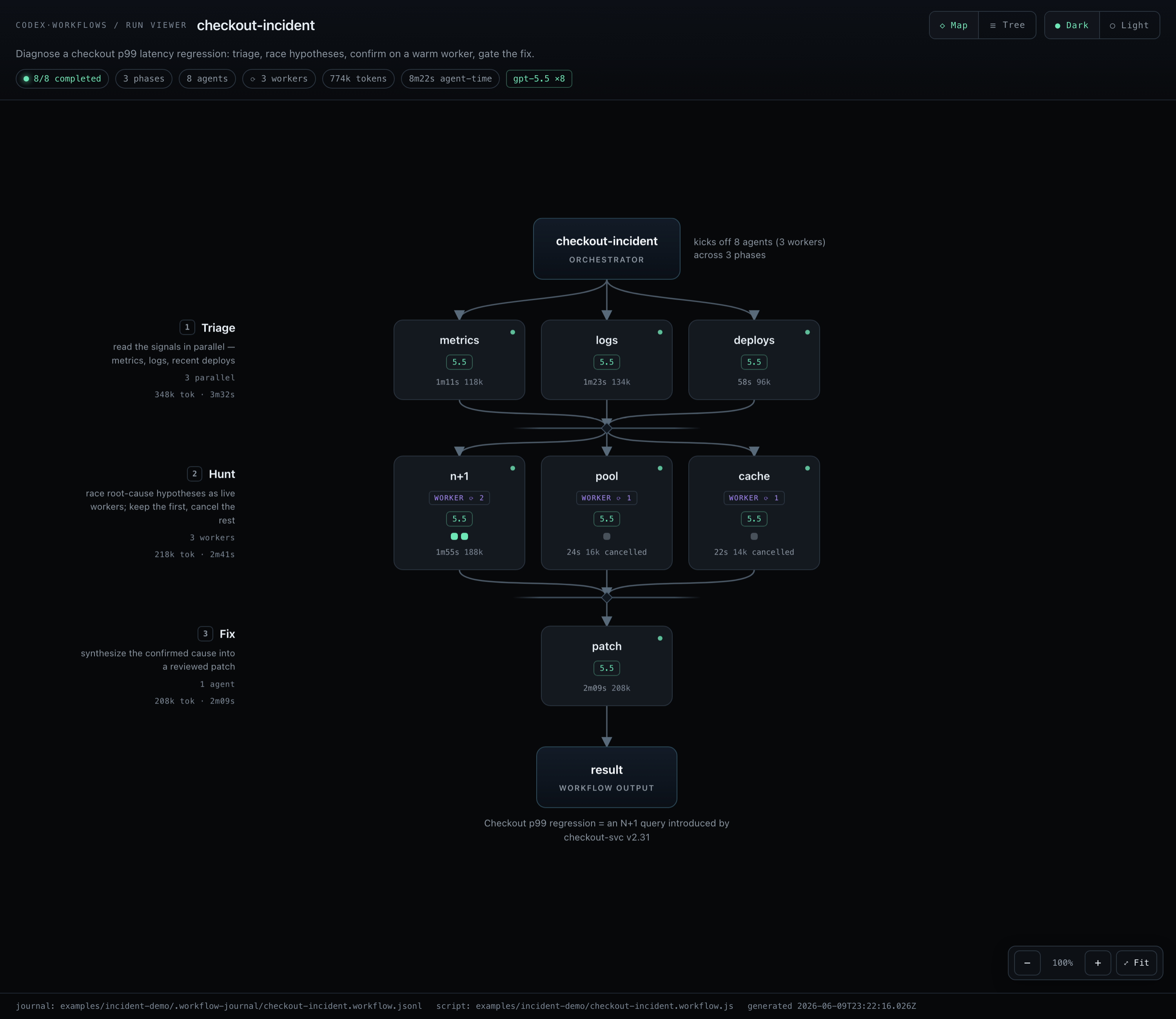Click the Fit view button
This screenshot has width=1176, height=1019.
point(1136,963)
